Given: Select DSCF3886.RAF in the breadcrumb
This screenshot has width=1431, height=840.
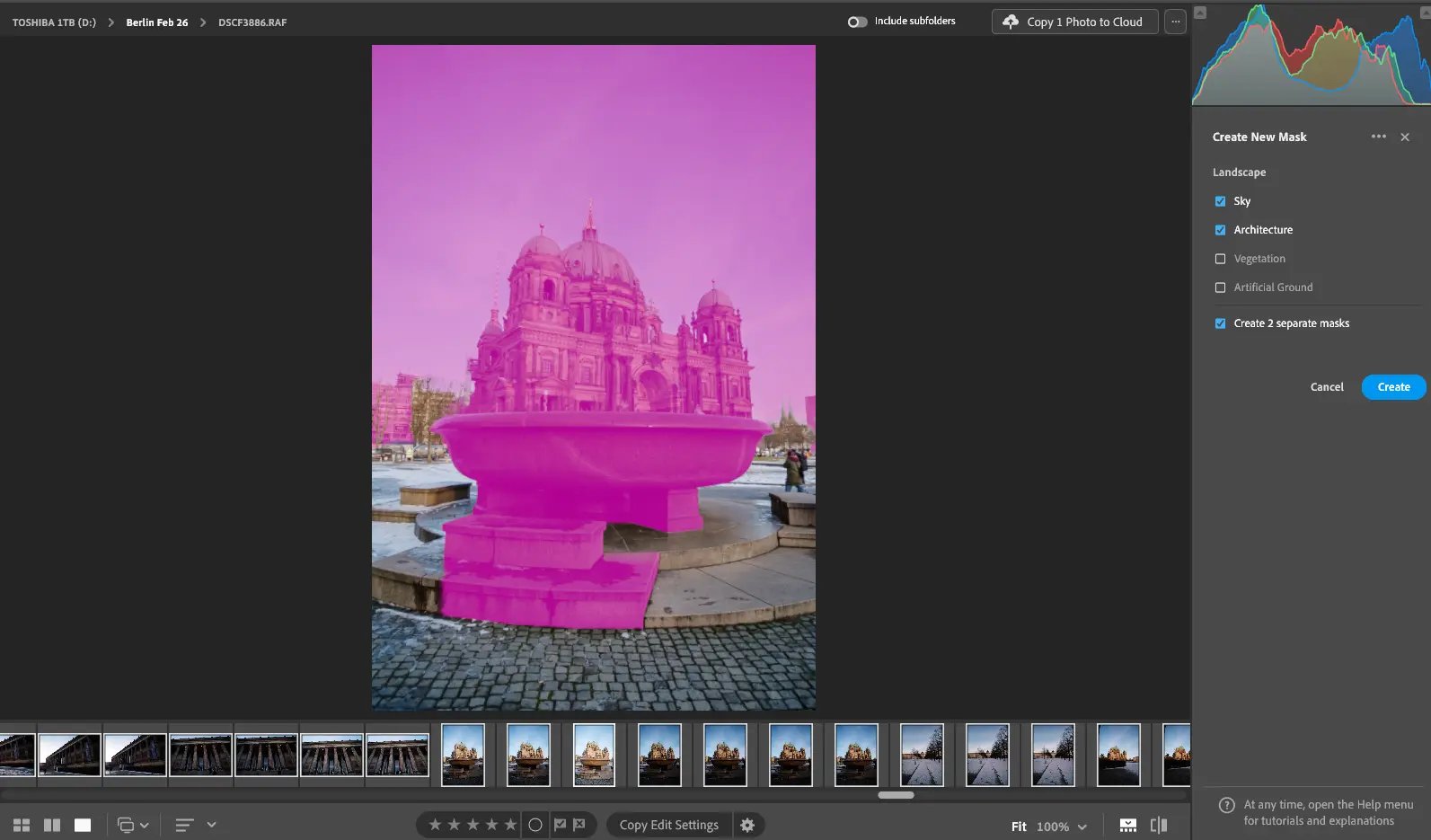Looking at the screenshot, I should (x=252, y=22).
